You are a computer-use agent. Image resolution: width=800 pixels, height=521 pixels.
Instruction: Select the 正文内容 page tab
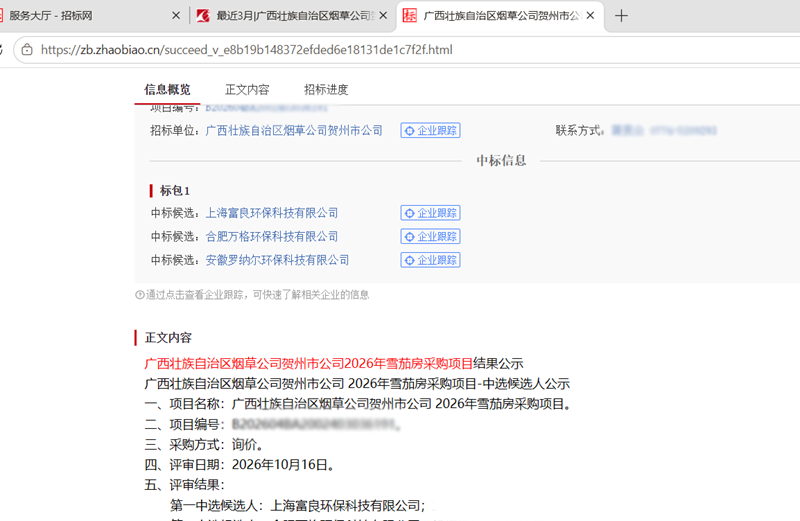point(247,90)
